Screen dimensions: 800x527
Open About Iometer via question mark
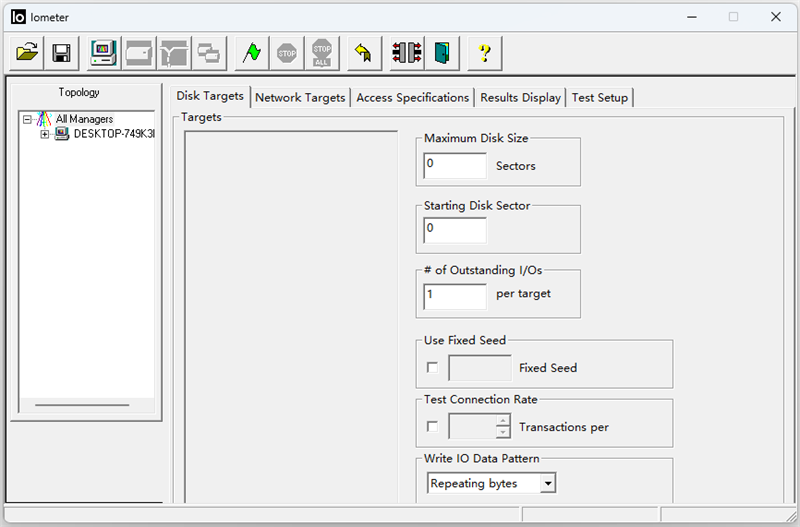point(485,53)
